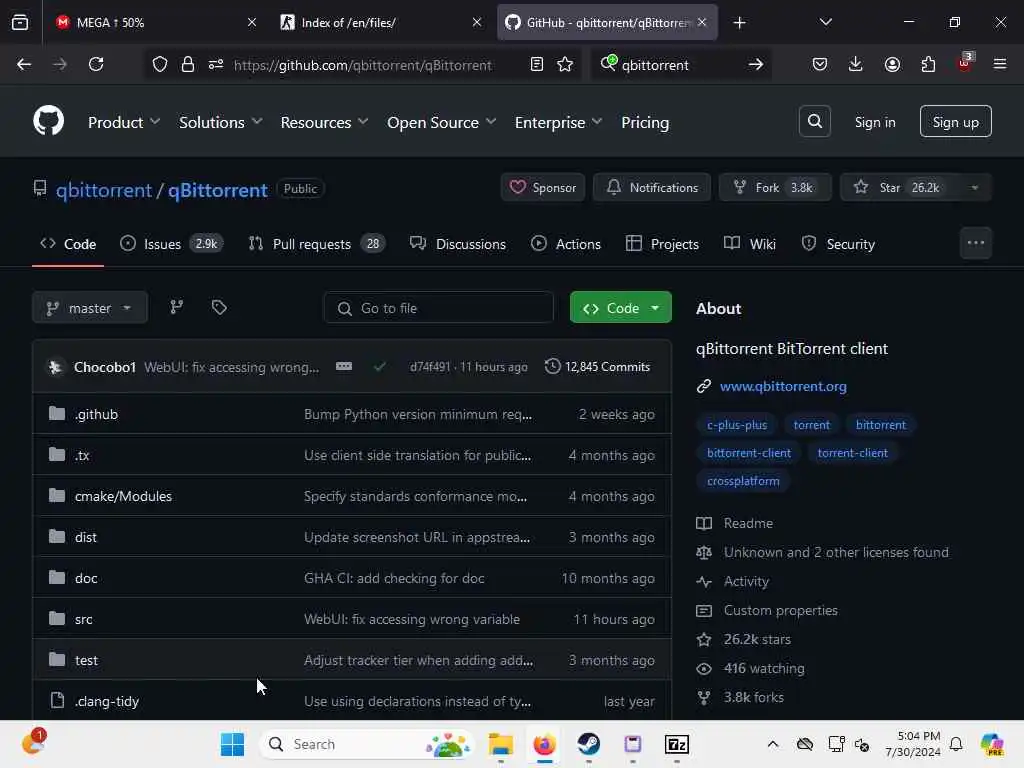Click the Save to Pocket icon
The width and height of the screenshot is (1024, 768).
tap(820, 64)
